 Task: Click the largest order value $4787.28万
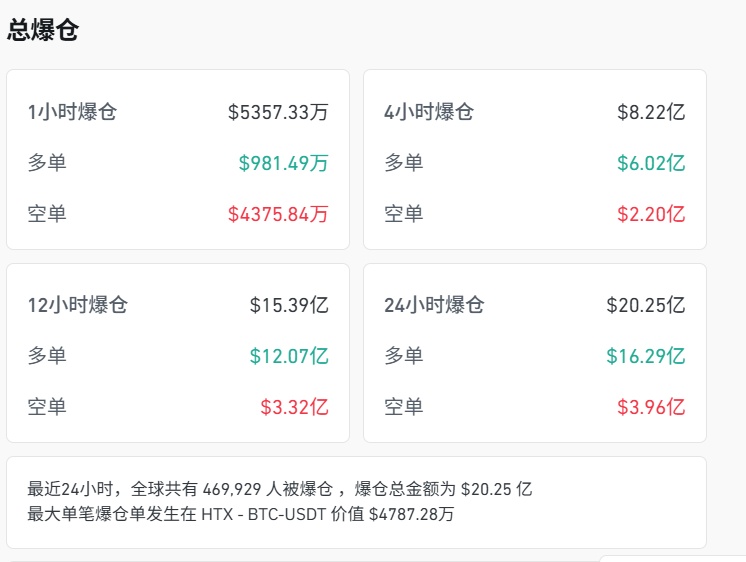click(411, 515)
